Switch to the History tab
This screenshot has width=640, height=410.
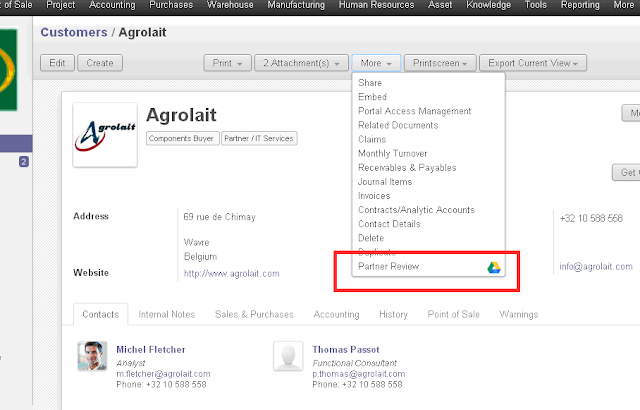coord(393,314)
